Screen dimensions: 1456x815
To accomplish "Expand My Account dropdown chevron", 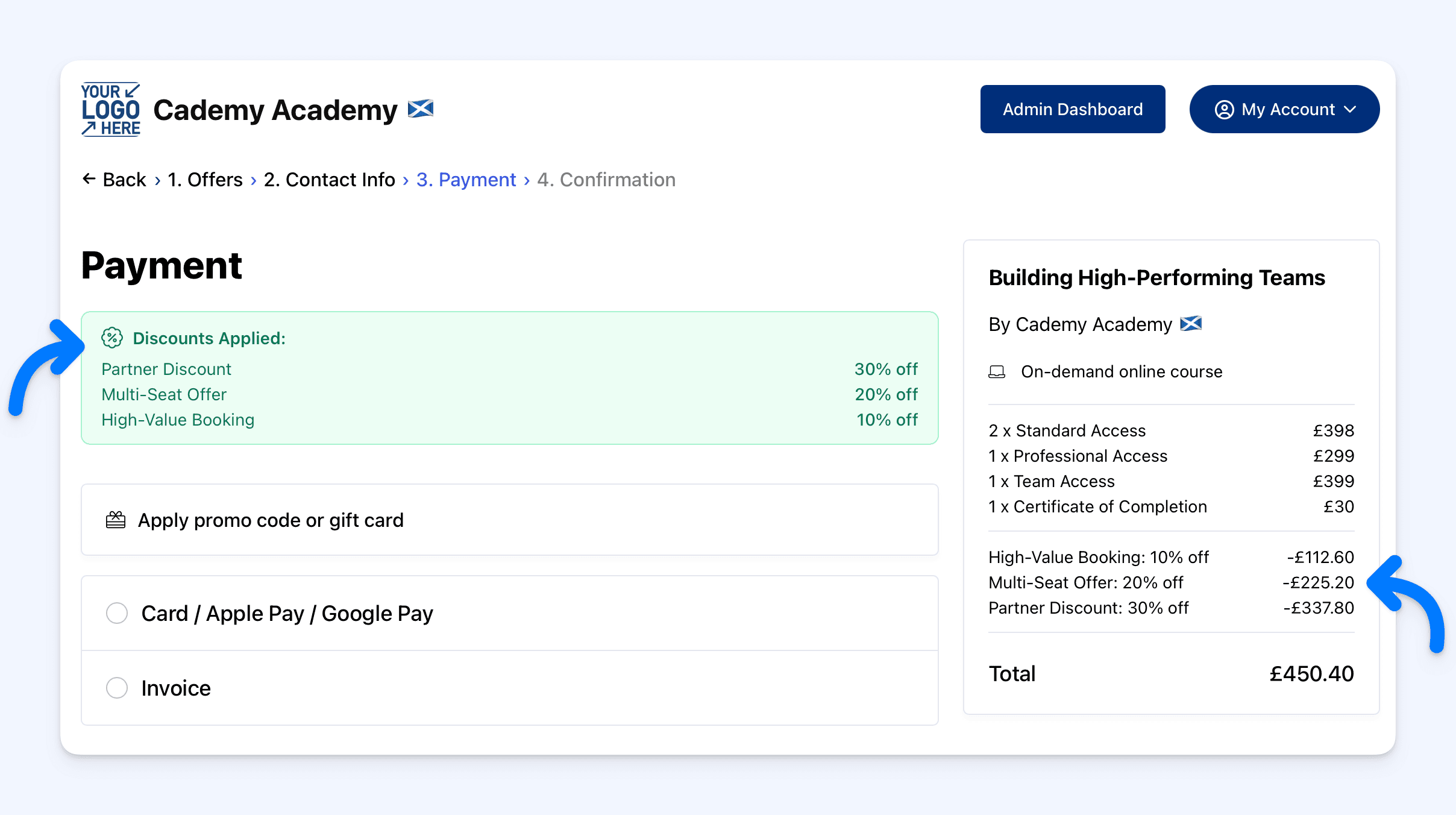I will coord(1351,110).
